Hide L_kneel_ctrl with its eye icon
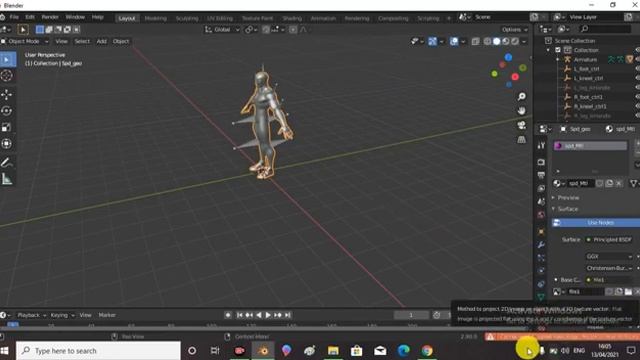This screenshot has width=640, height=360. pyautogui.click(x=637, y=78)
